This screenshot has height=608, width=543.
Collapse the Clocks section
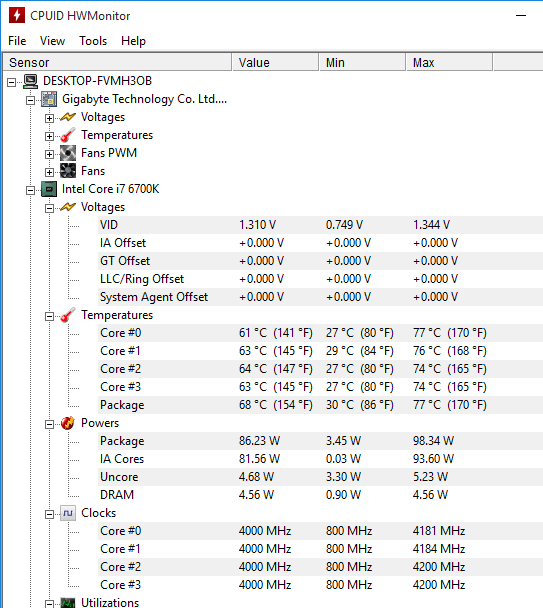49,514
